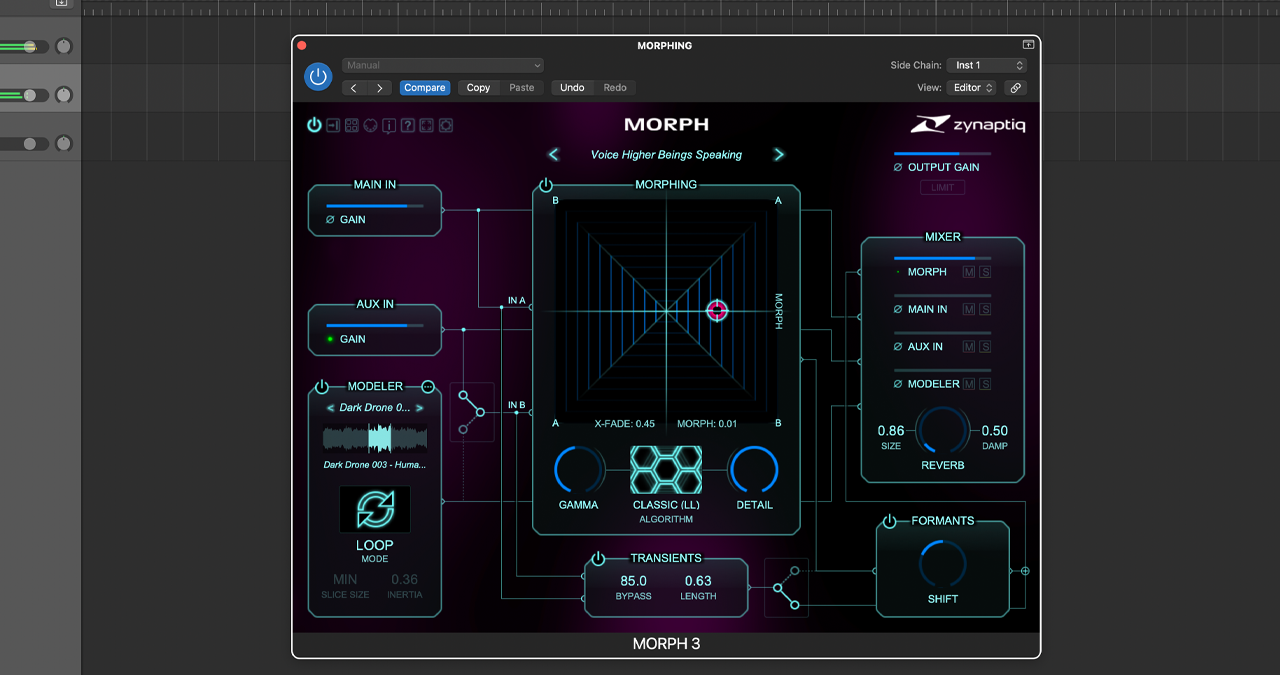The width and height of the screenshot is (1280, 675).
Task: Click the Copy button
Action: (x=478, y=88)
